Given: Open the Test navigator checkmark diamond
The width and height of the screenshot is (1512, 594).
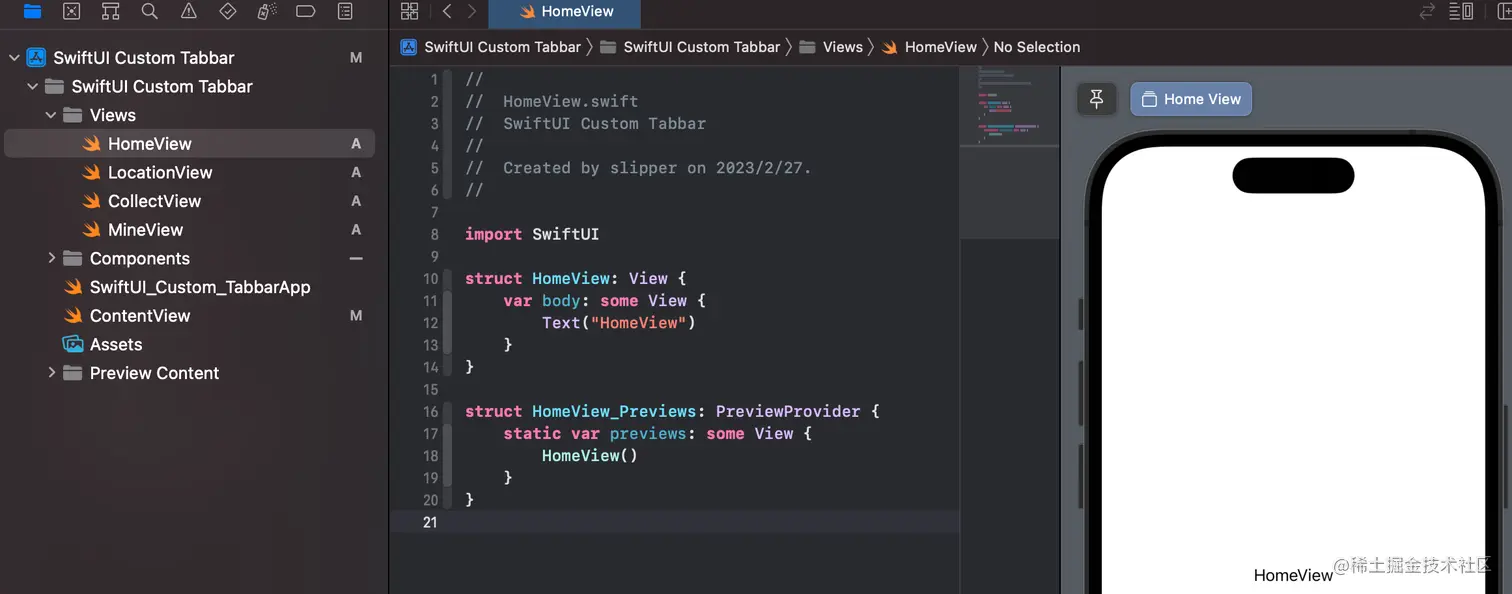Looking at the screenshot, I should coord(227,11).
